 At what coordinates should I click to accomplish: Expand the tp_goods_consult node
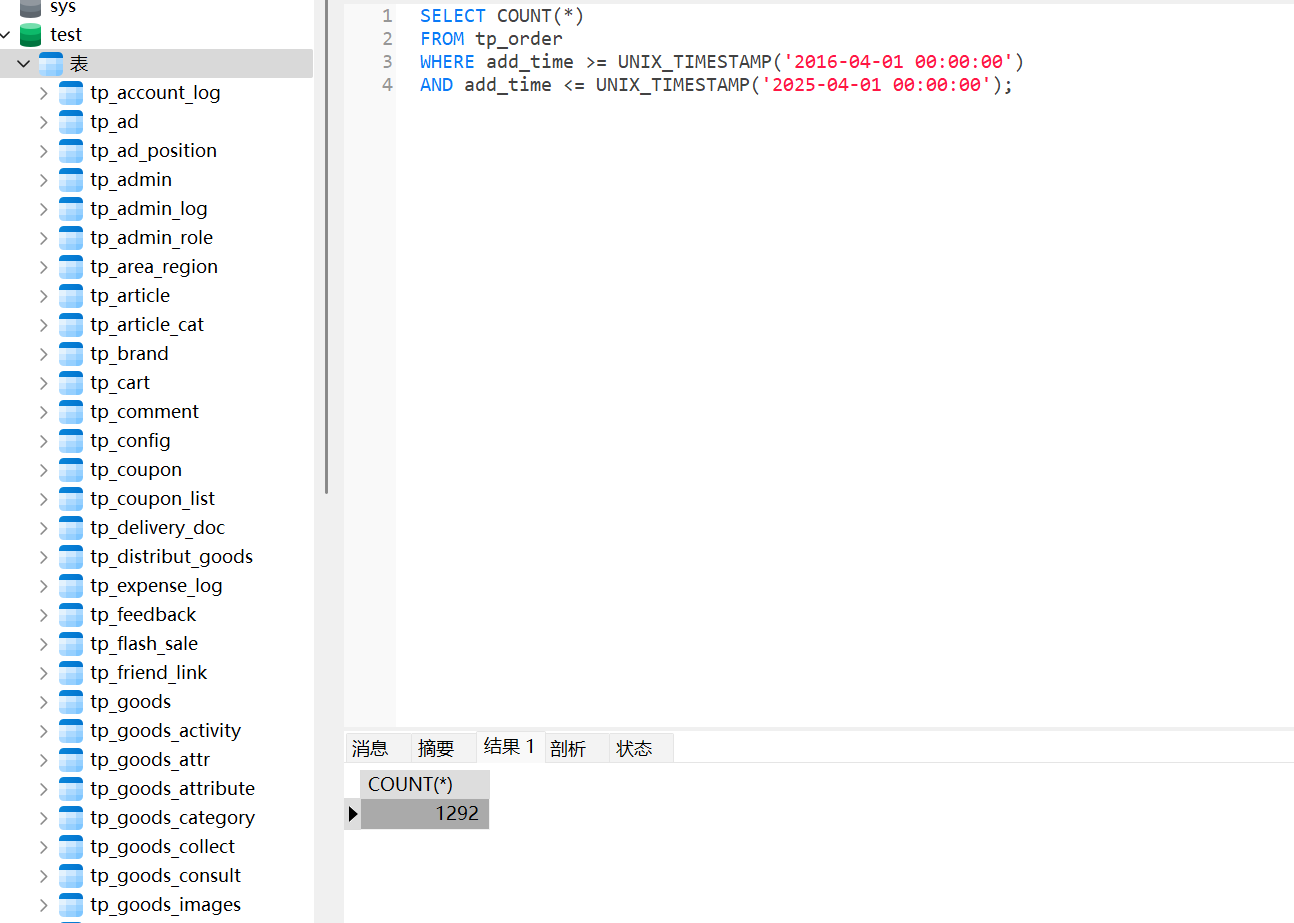(x=43, y=876)
